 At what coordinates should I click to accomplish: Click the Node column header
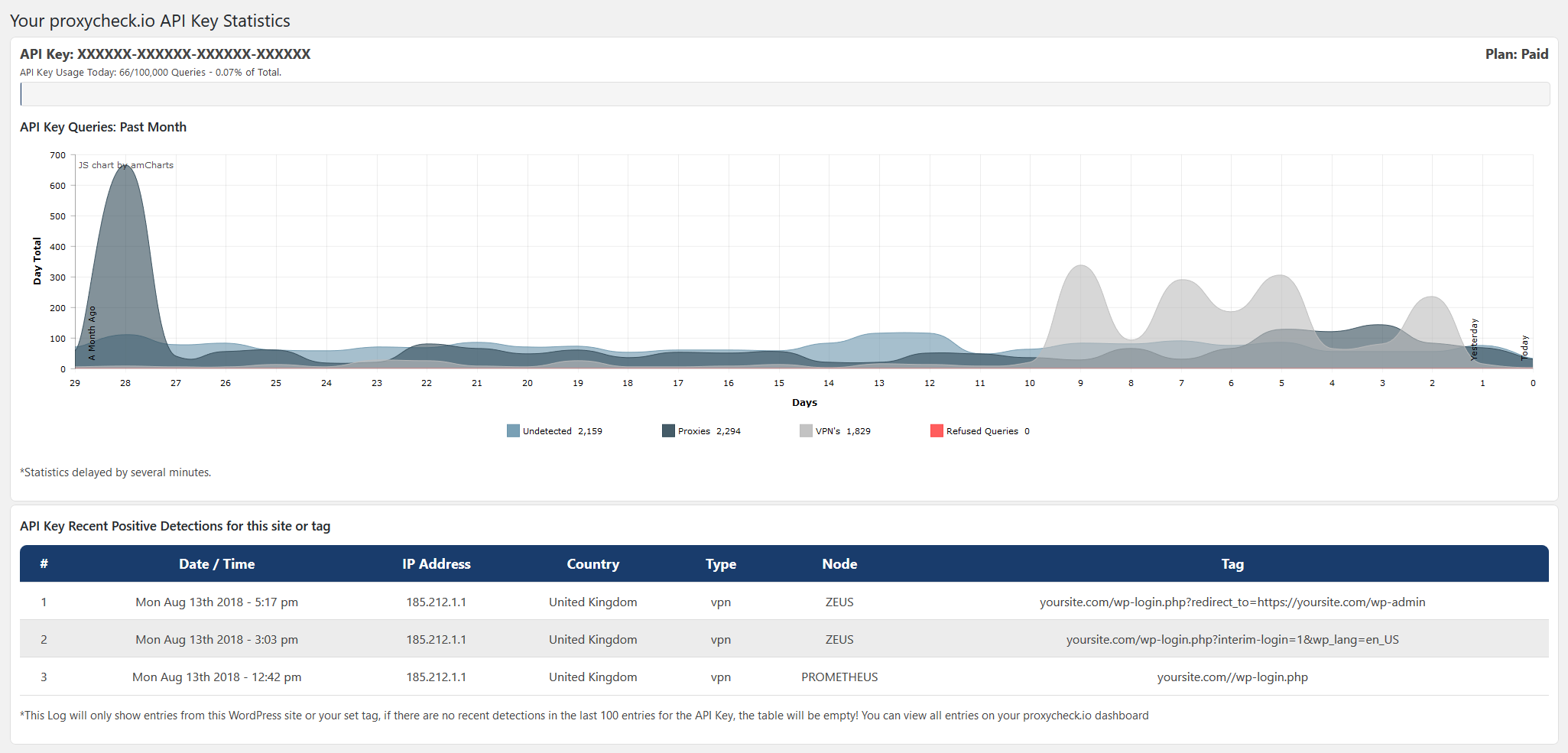(x=839, y=564)
